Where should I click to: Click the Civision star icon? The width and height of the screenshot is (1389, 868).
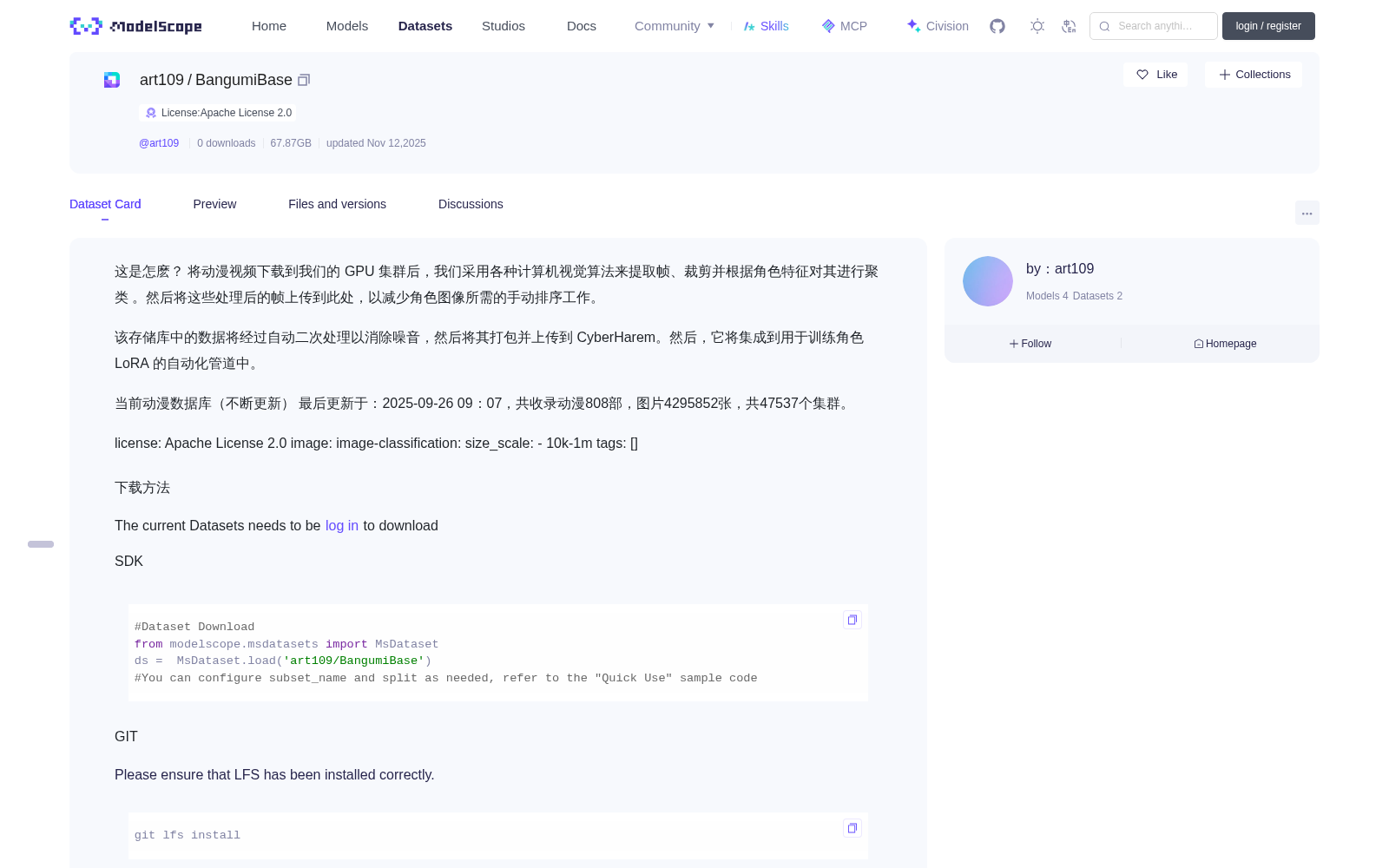point(913,25)
